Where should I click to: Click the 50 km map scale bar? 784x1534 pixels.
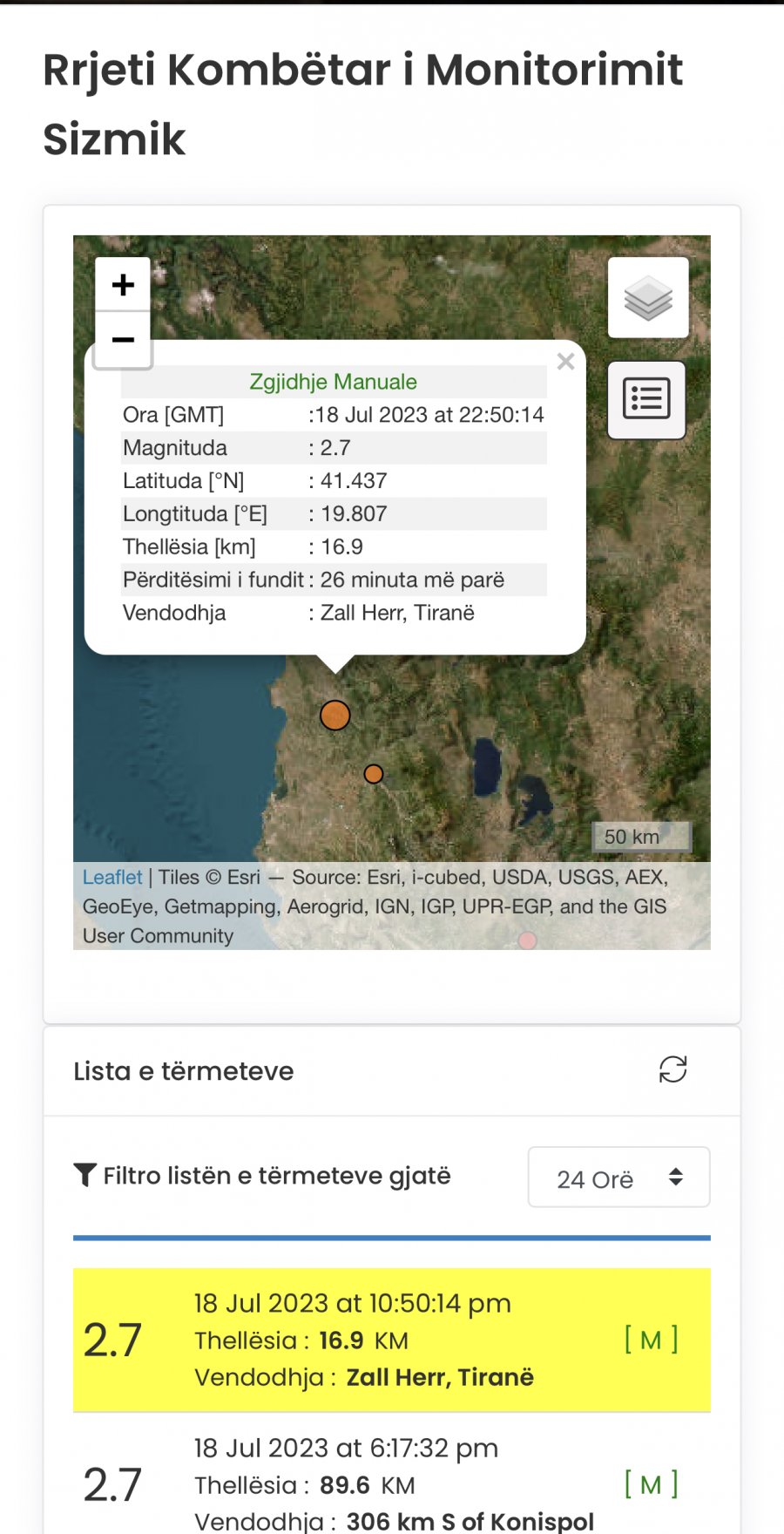(643, 837)
